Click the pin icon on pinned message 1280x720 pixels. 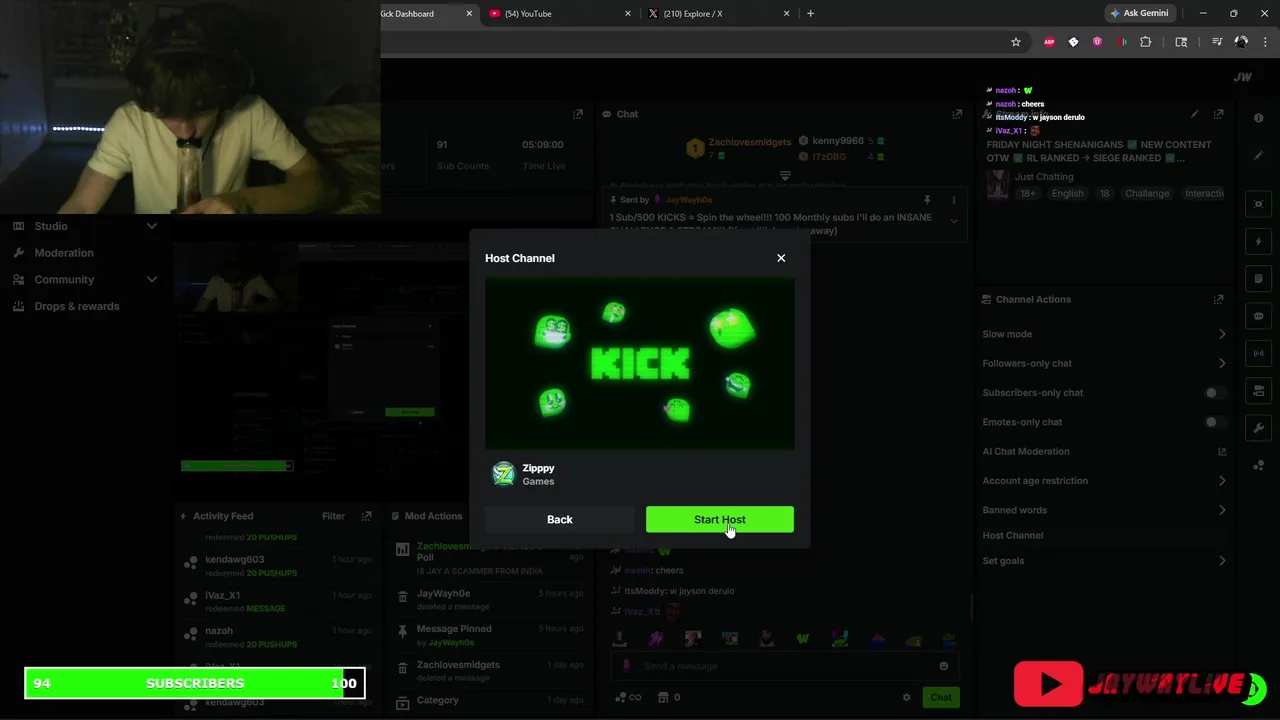click(927, 200)
